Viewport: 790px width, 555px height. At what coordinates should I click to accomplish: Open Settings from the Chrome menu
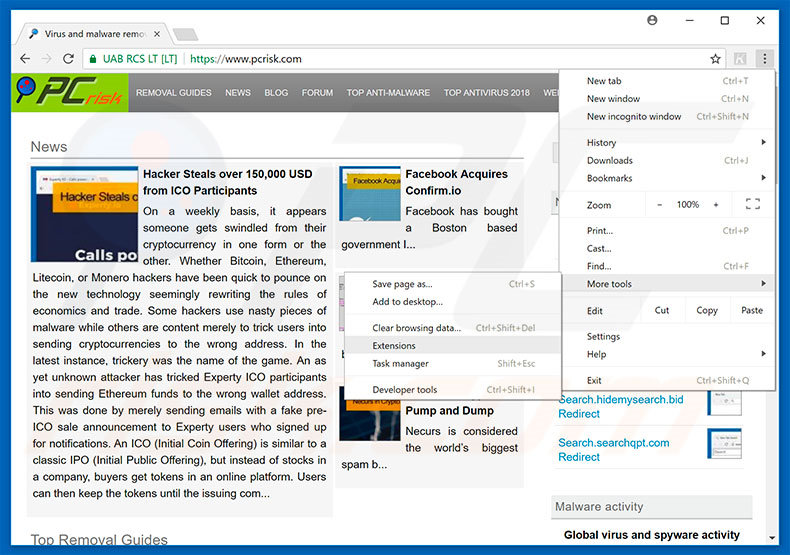(x=667, y=336)
